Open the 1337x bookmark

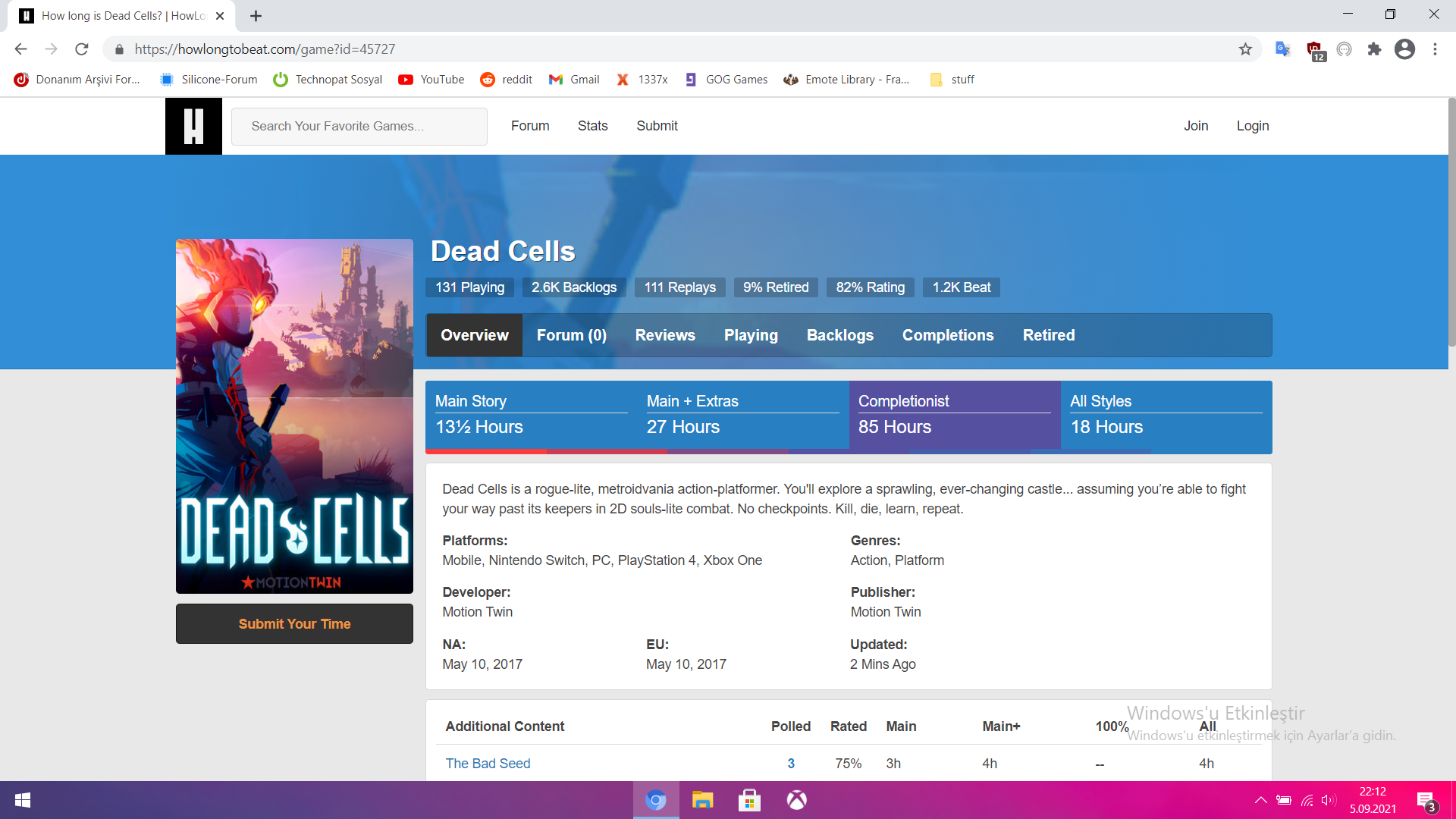click(x=642, y=80)
